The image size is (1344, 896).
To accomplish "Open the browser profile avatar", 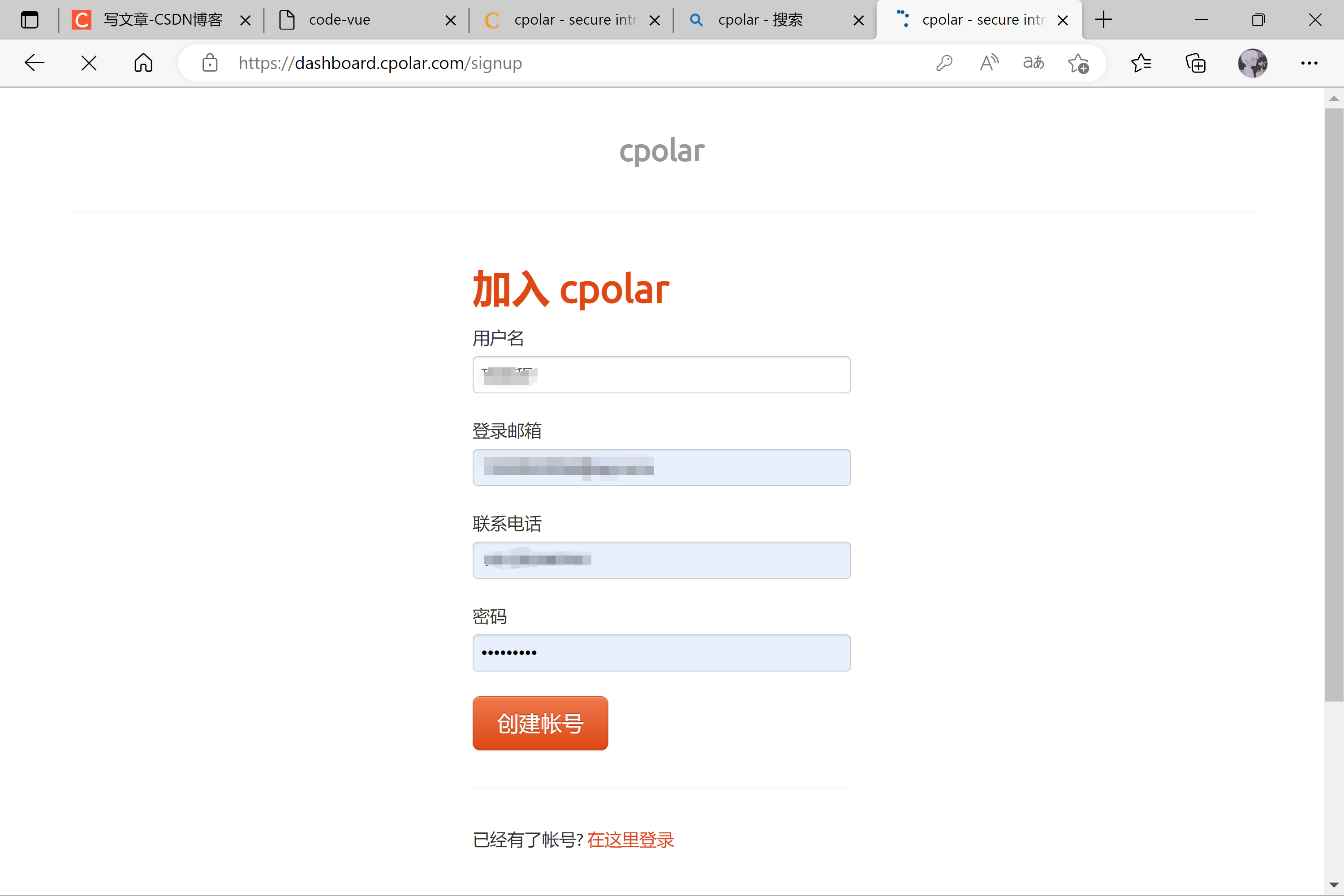I will point(1252,63).
